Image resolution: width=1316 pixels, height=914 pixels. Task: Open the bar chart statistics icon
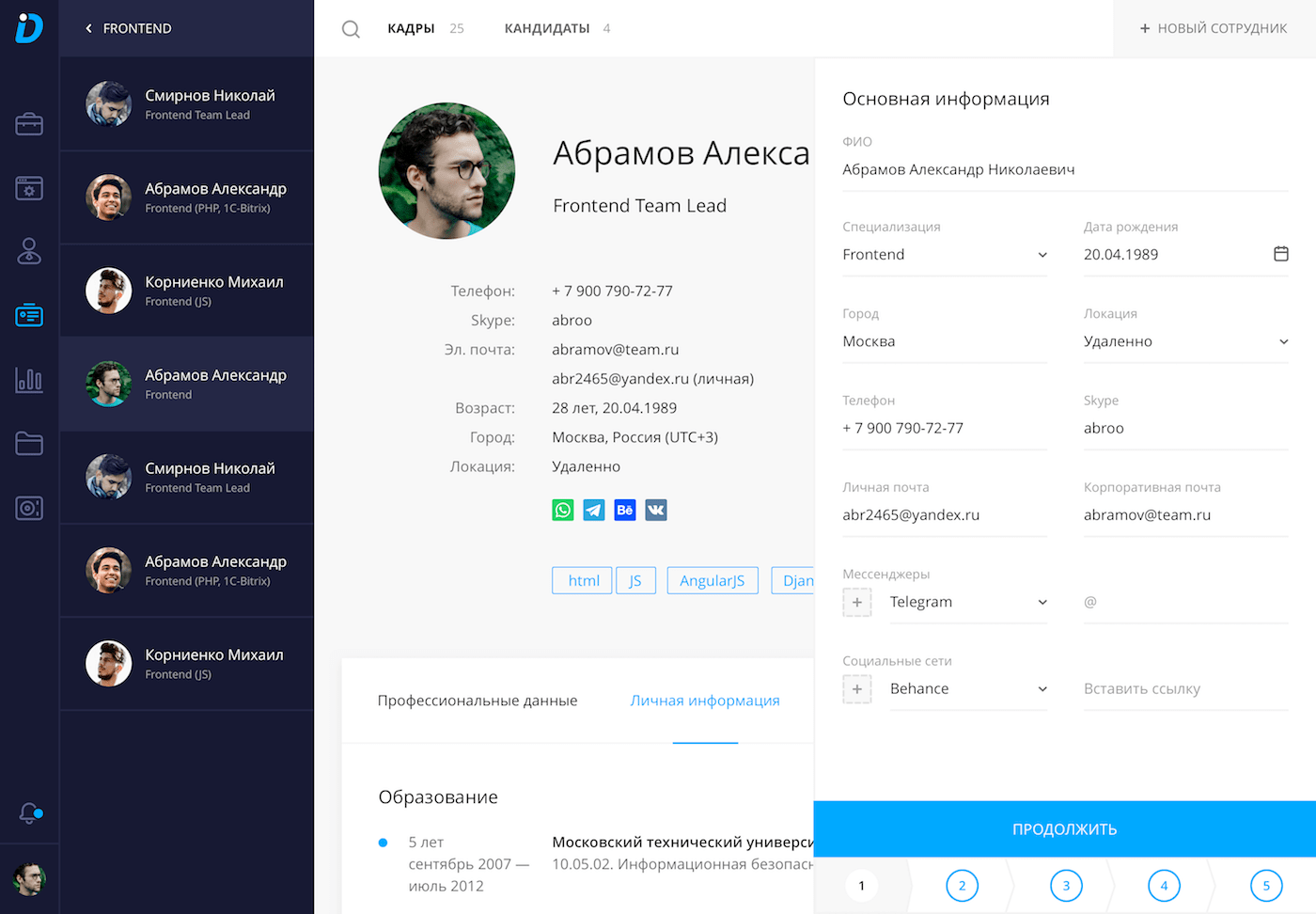pyautogui.click(x=29, y=380)
